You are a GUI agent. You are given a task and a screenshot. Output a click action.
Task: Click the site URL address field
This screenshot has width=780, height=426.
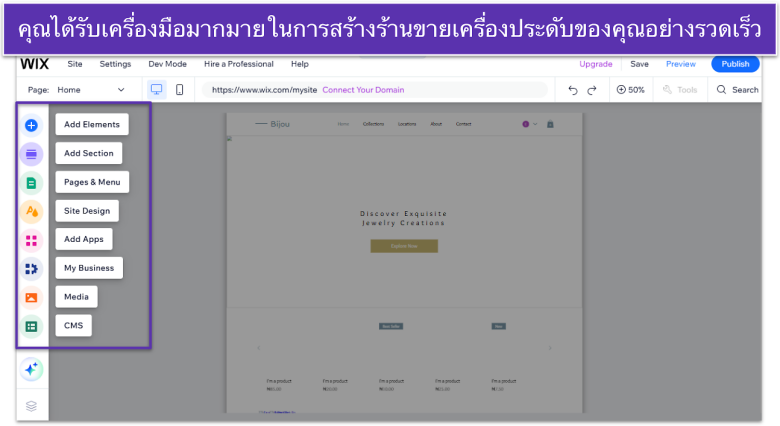click(374, 90)
